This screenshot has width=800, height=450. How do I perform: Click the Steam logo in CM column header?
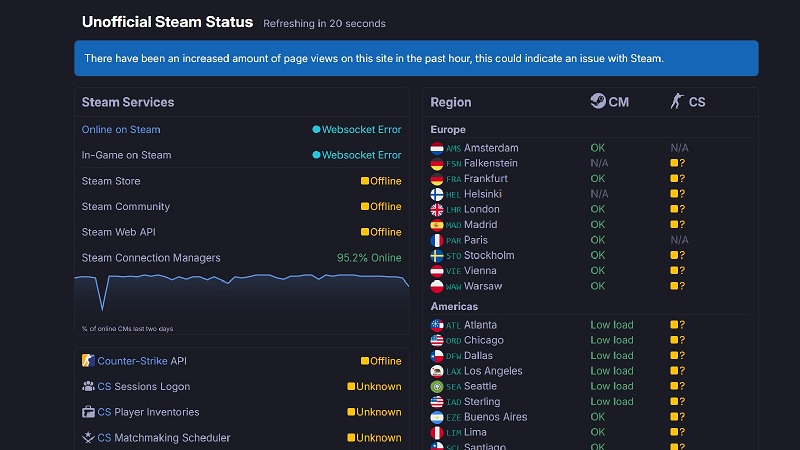click(596, 102)
